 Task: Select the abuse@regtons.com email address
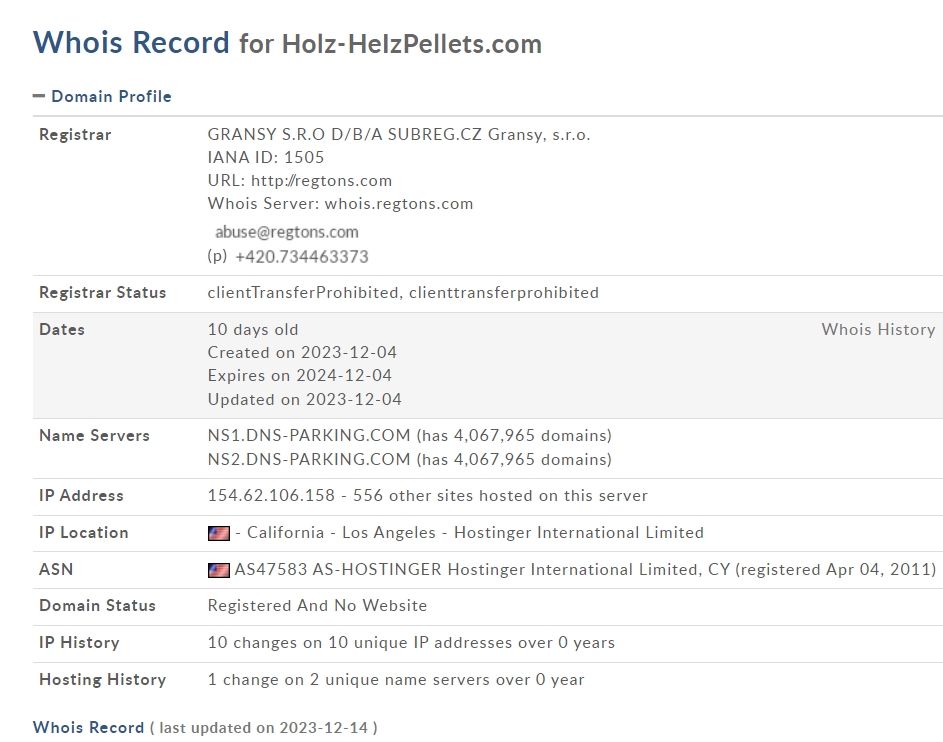(x=287, y=232)
